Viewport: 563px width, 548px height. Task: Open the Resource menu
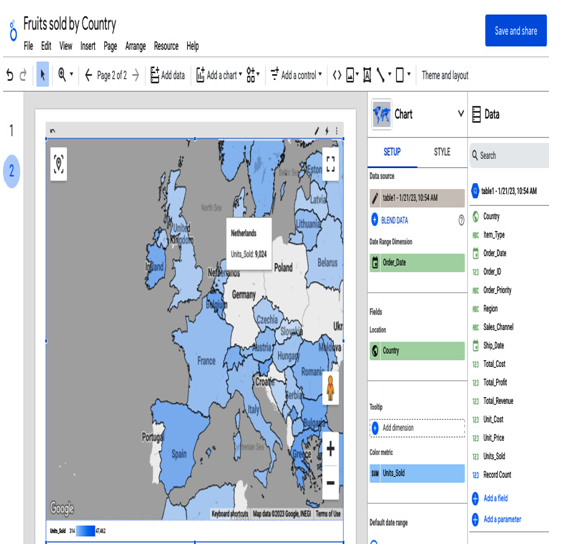tap(166, 46)
